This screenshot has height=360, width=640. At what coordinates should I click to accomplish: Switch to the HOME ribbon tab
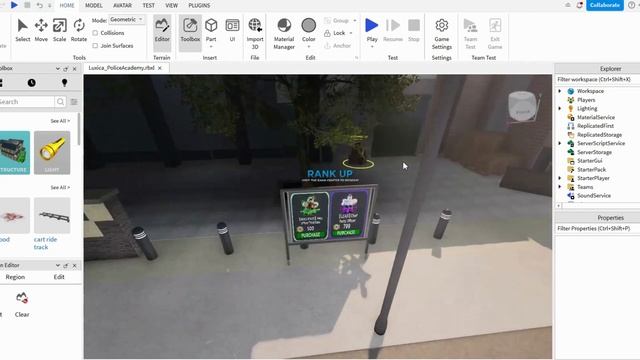(x=67, y=5)
